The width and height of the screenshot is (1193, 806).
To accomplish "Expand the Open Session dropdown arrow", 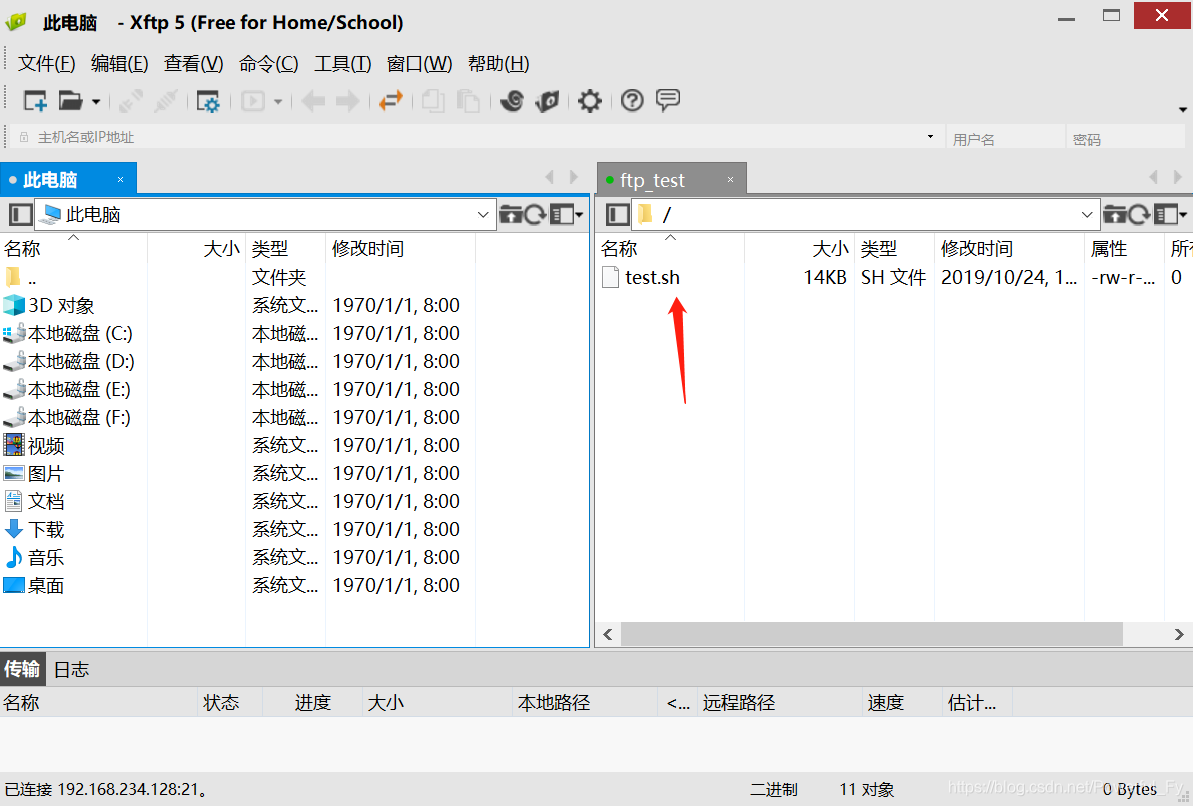I will [96, 101].
